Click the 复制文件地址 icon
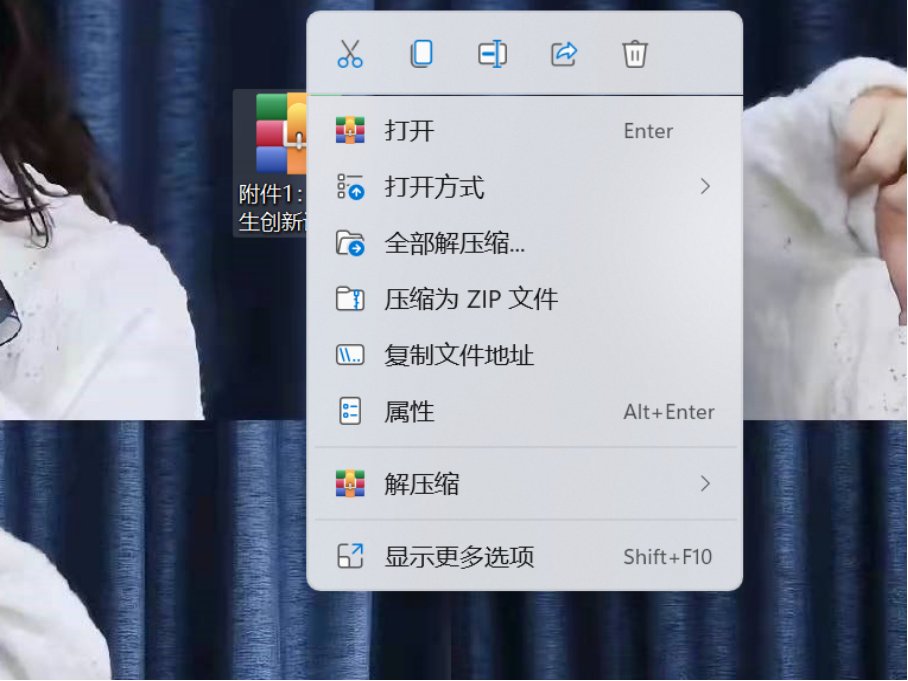 [352, 355]
